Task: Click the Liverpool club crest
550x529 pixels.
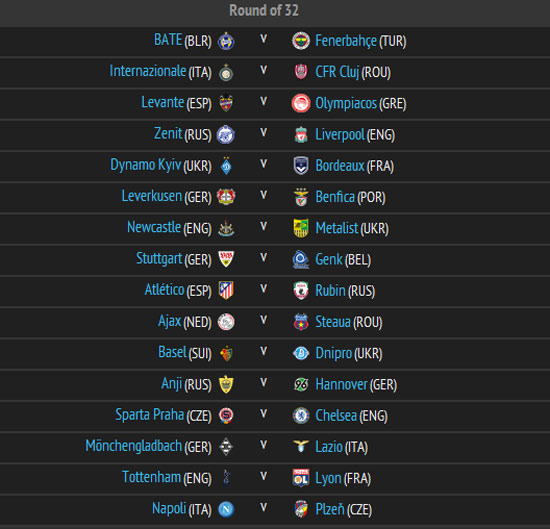Action: 301,135
